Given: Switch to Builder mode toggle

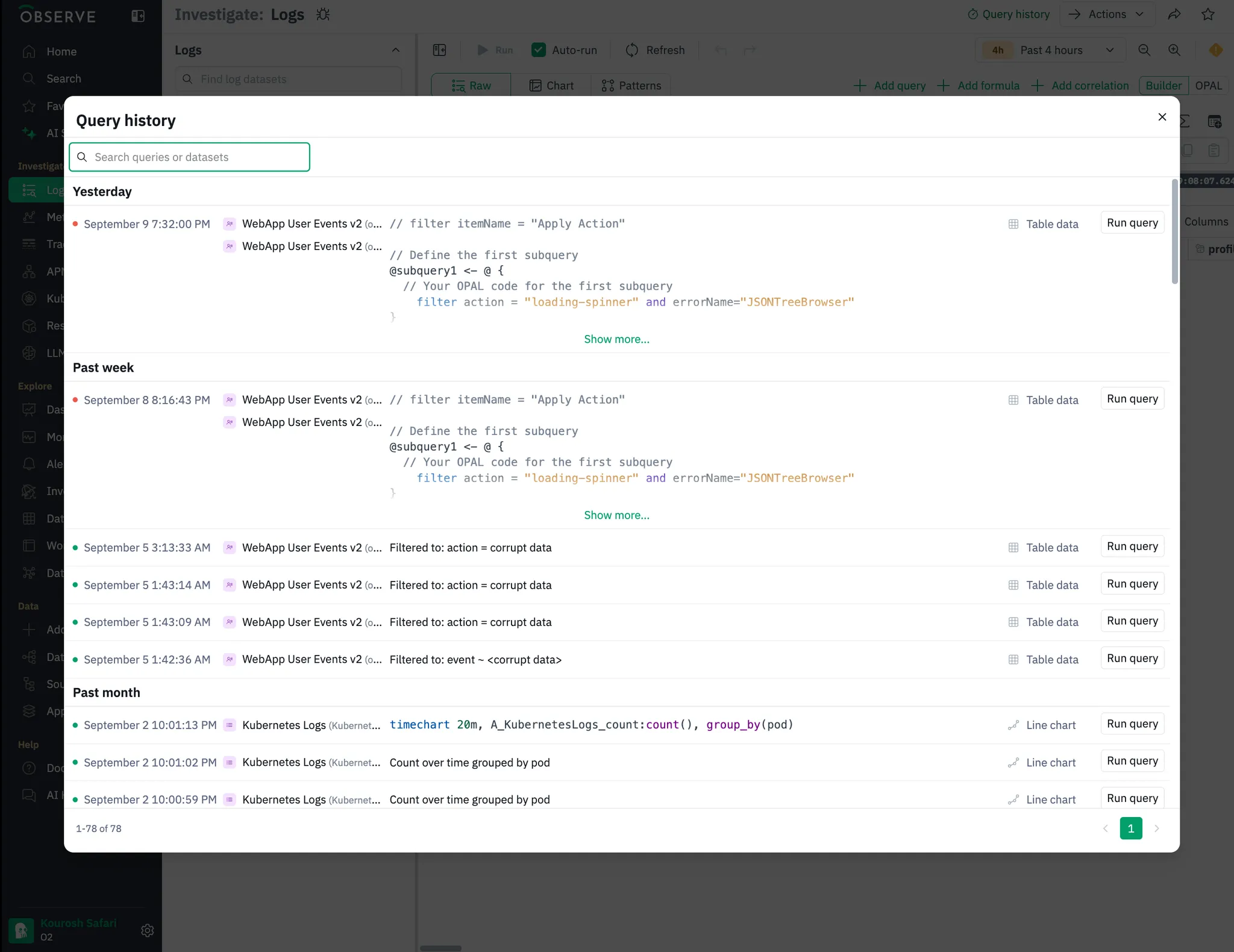Looking at the screenshot, I should pos(1163,86).
